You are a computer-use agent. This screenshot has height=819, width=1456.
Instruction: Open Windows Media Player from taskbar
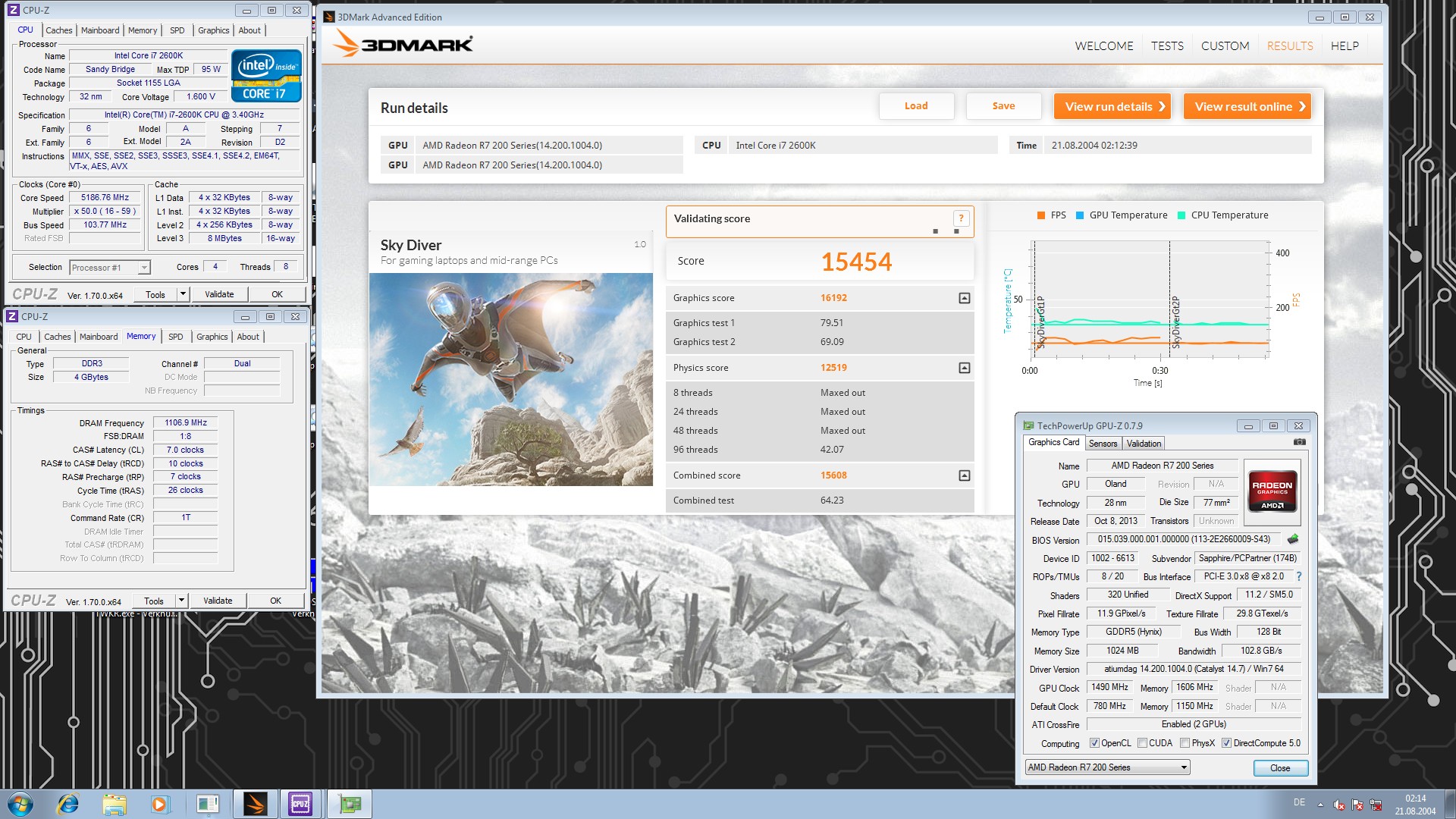coord(159,804)
